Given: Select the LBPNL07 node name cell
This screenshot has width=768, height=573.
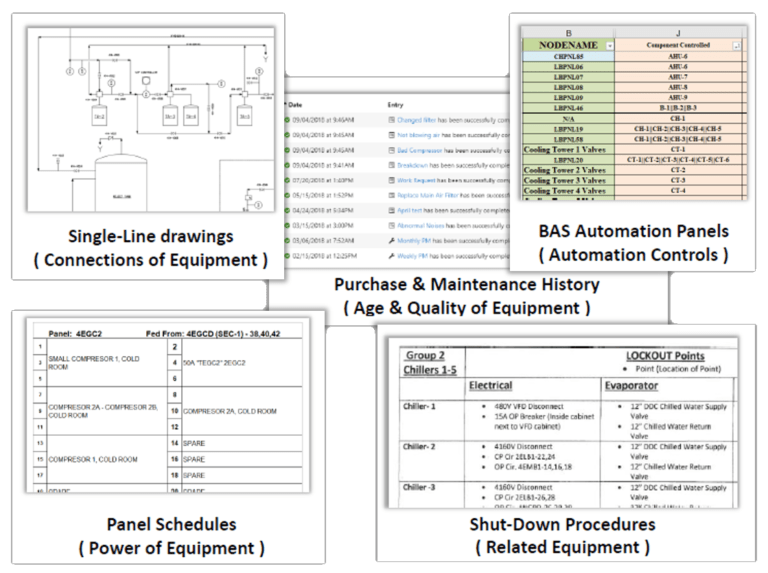Looking at the screenshot, I should tap(568, 77).
